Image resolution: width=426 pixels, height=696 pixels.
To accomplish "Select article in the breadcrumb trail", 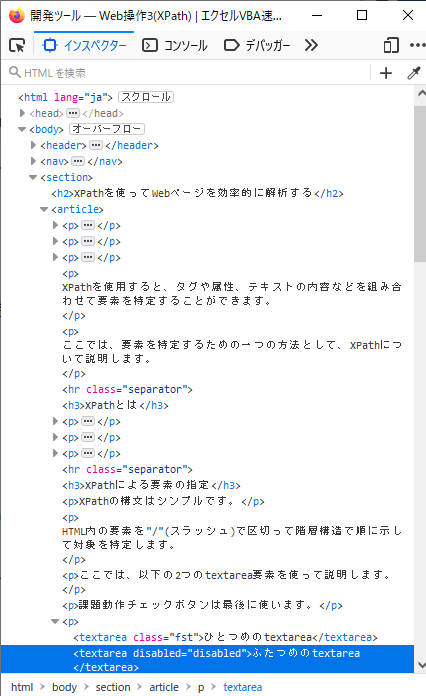I will point(164,687).
